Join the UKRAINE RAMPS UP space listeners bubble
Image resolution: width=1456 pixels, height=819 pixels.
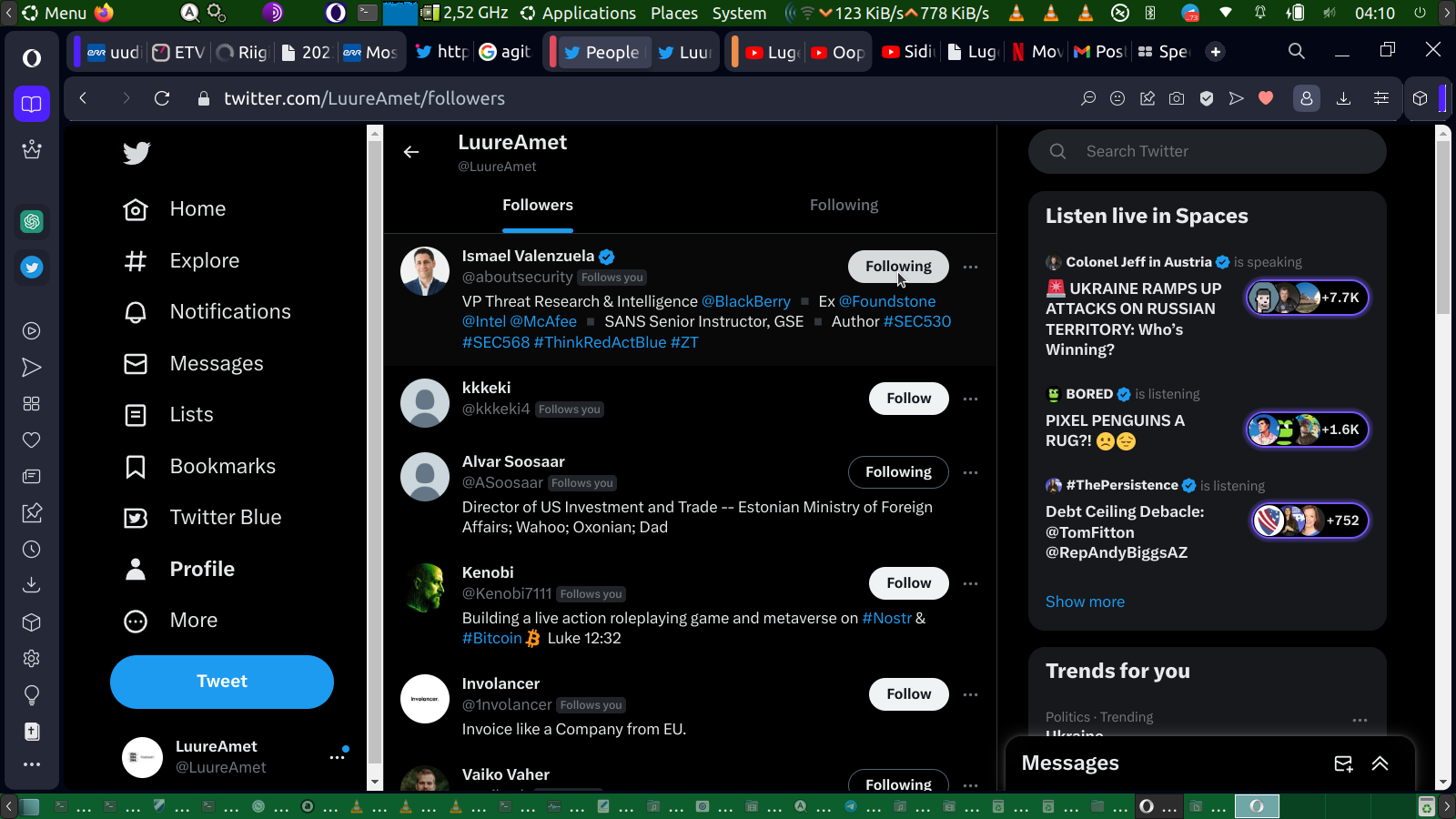(x=1307, y=298)
